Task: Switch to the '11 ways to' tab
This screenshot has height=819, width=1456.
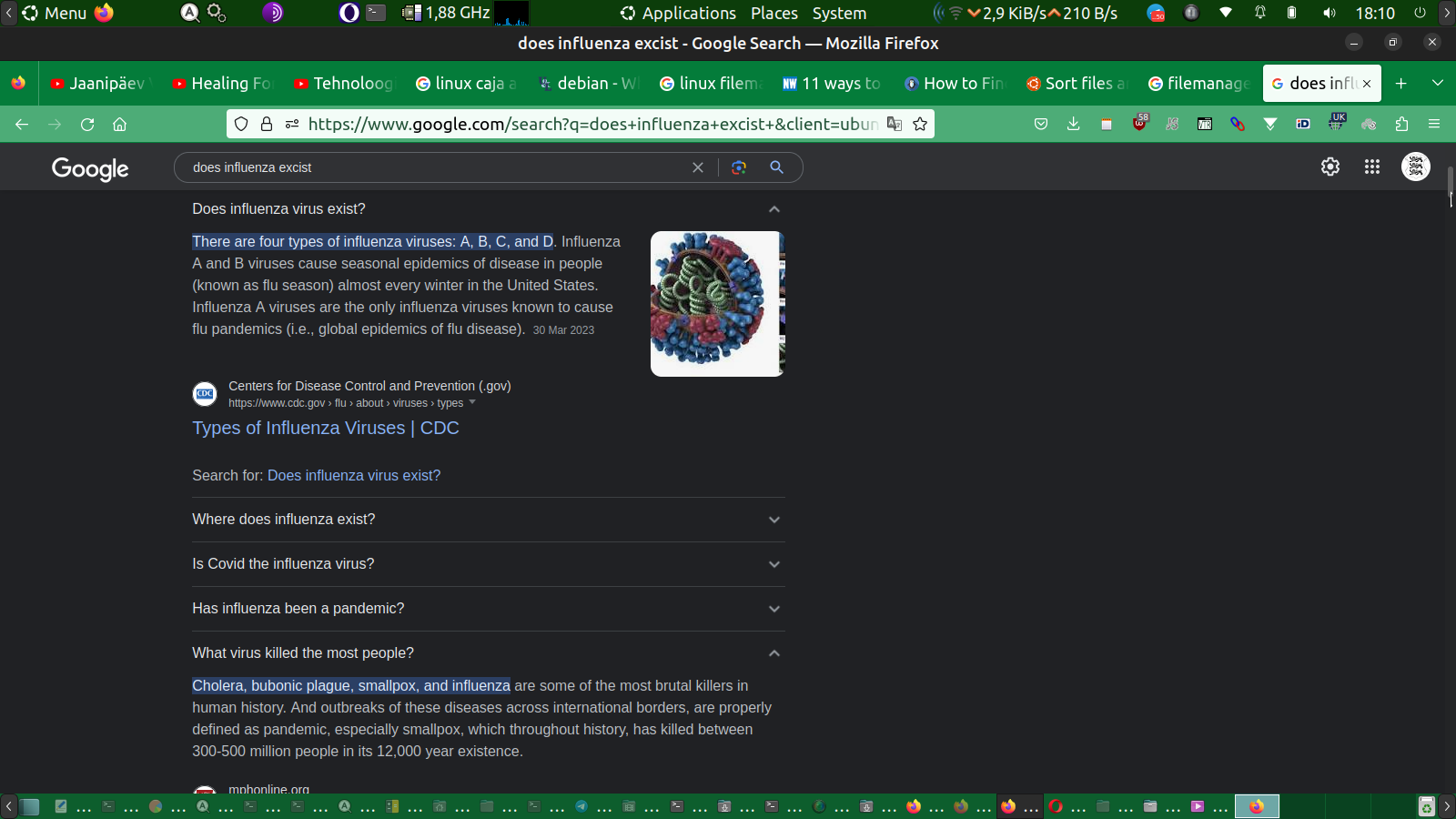Action: 831,83
